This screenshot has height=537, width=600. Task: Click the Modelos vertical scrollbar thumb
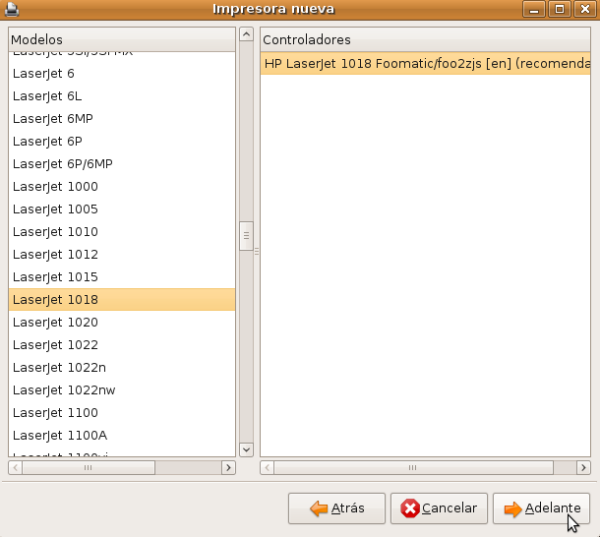tap(246, 238)
